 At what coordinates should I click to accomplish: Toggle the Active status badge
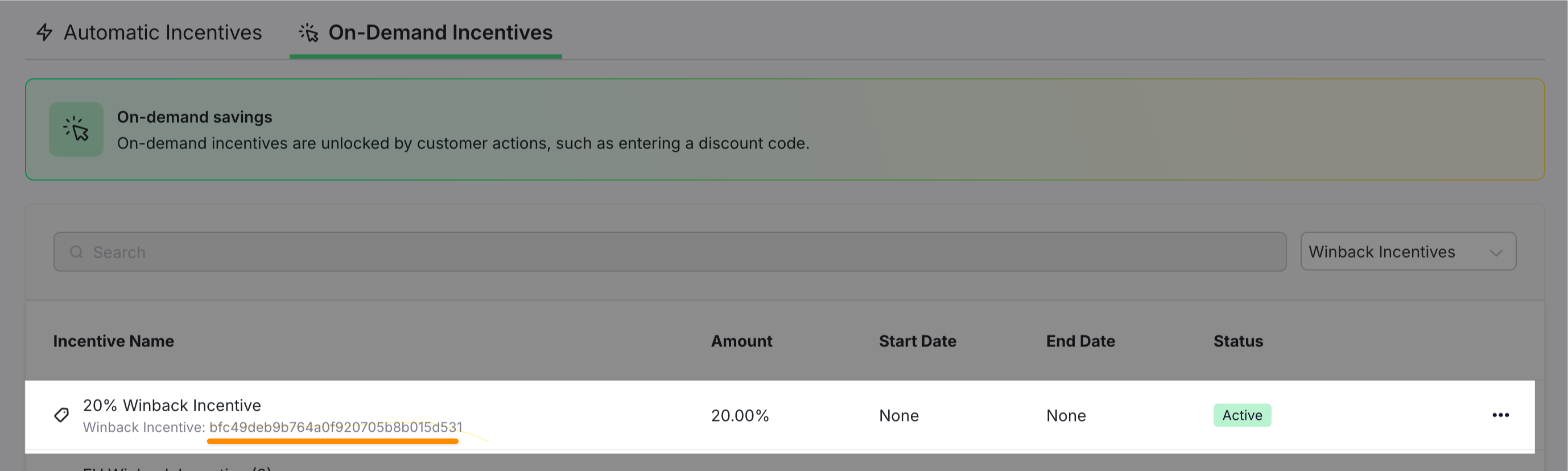pos(1242,415)
